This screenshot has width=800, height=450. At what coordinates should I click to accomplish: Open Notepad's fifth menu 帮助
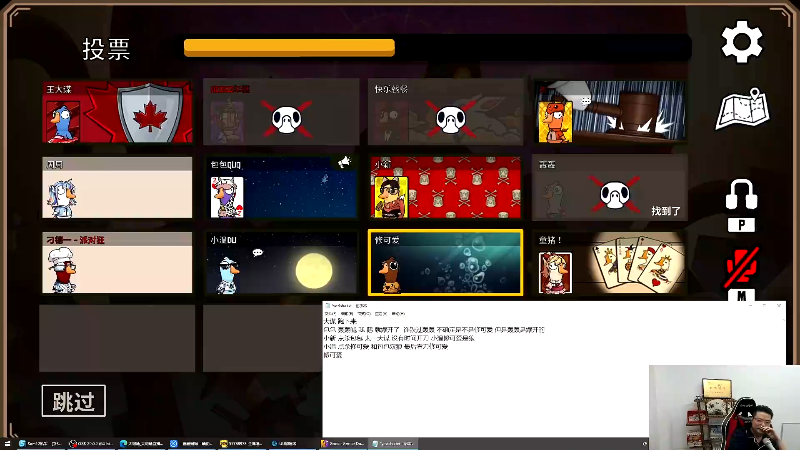point(398,314)
